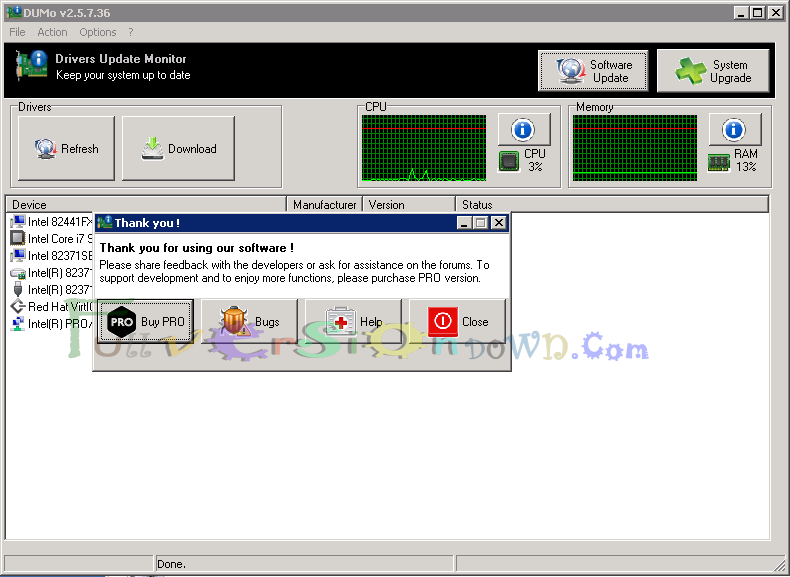790x577 pixels.
Task: Select the Intel 82441FX device row
Action: [x=51, y=222]
